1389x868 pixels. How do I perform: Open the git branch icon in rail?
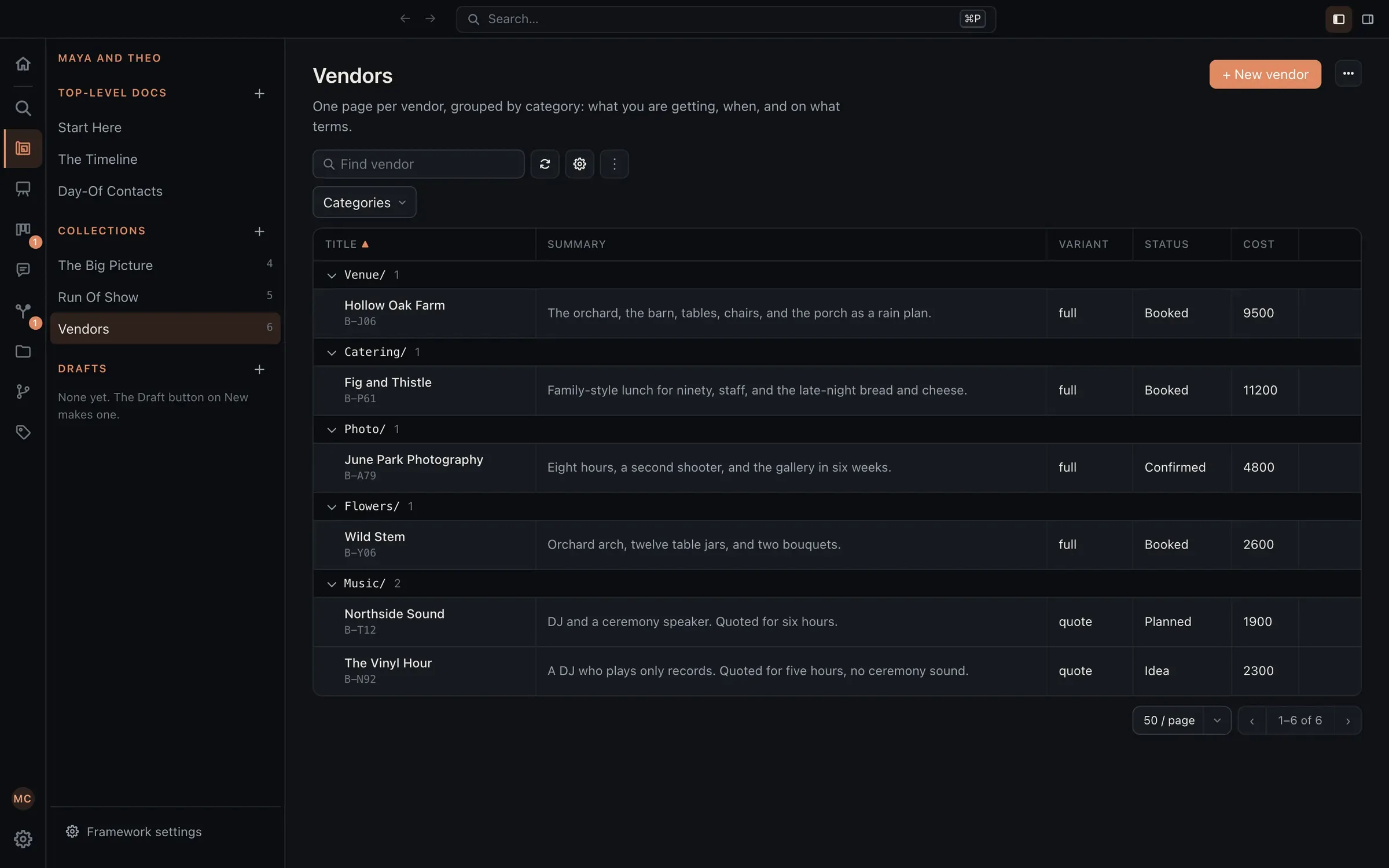point(23,392)
